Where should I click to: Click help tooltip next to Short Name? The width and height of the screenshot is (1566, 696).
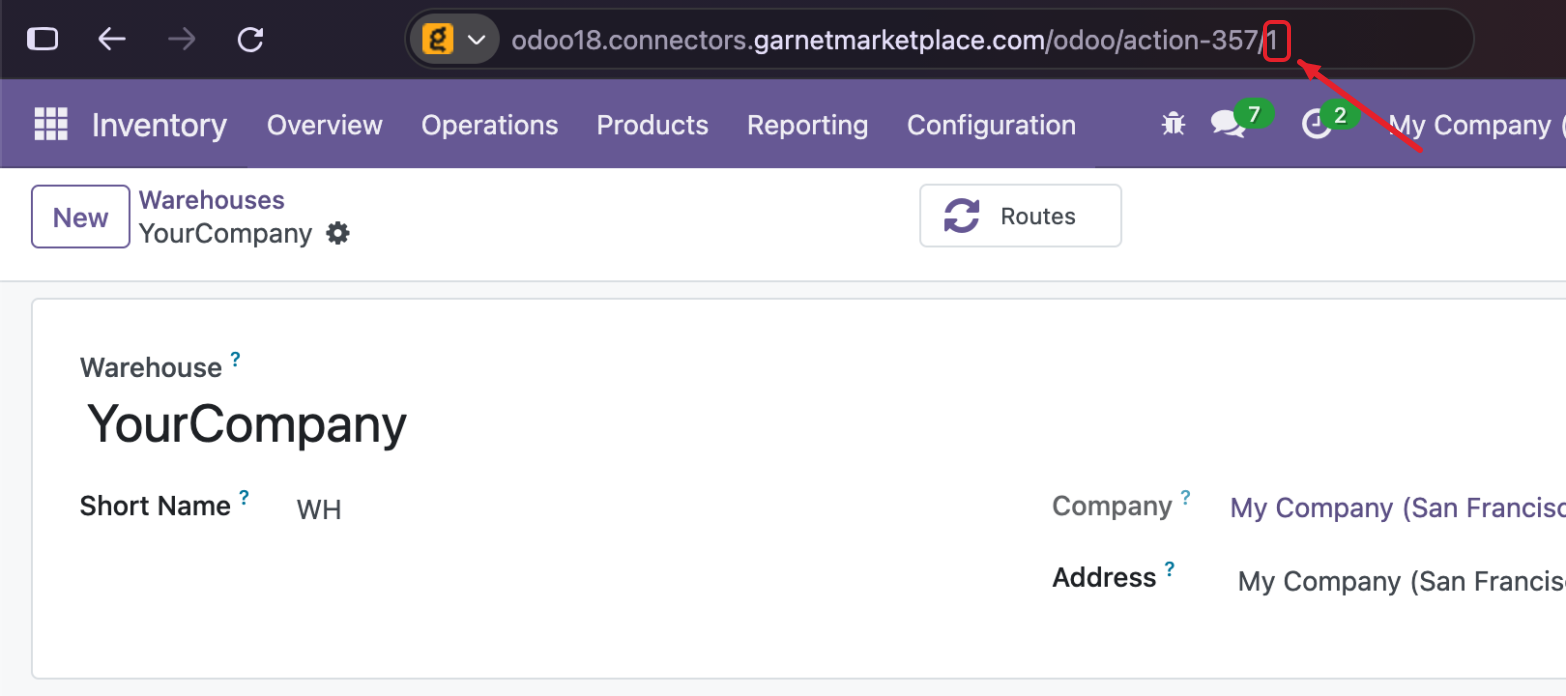point(244,497)
